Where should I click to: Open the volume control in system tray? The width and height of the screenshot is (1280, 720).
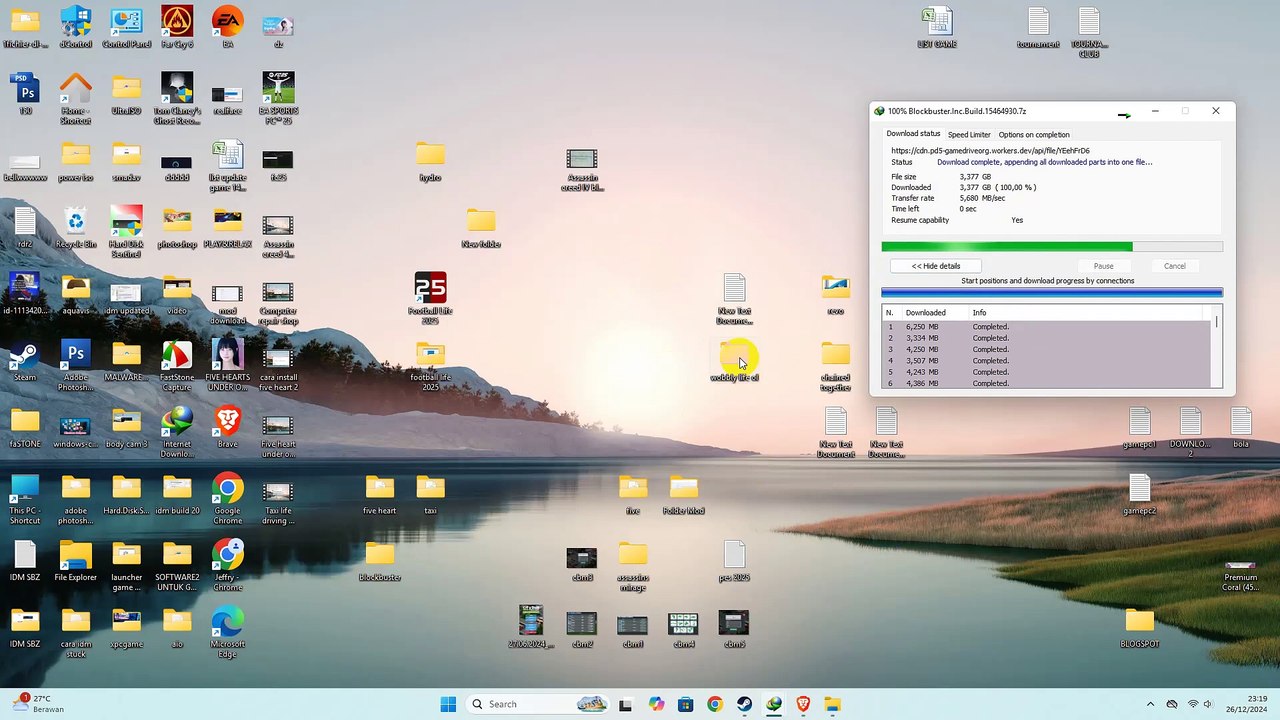[1208, 704]
